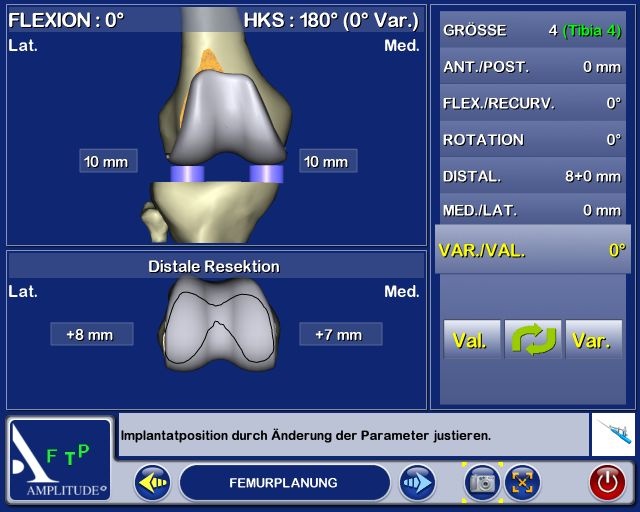Take a screenshot with the camera icon
Image resolution: width=640 pixels, height=512 pixels.
pos(482,483)
